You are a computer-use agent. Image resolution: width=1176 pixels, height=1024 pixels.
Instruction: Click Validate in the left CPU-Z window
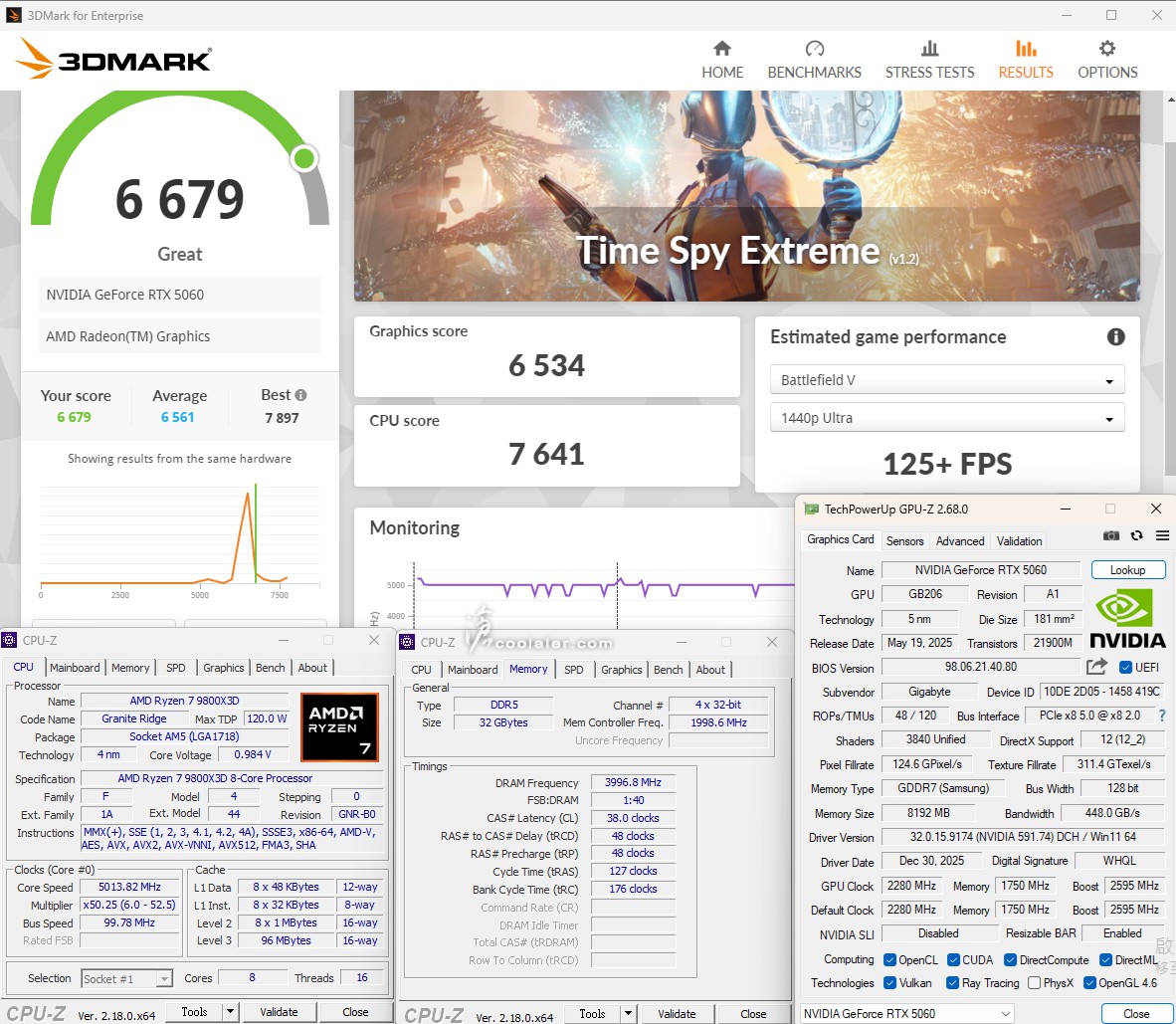[x=279, y=1012]
